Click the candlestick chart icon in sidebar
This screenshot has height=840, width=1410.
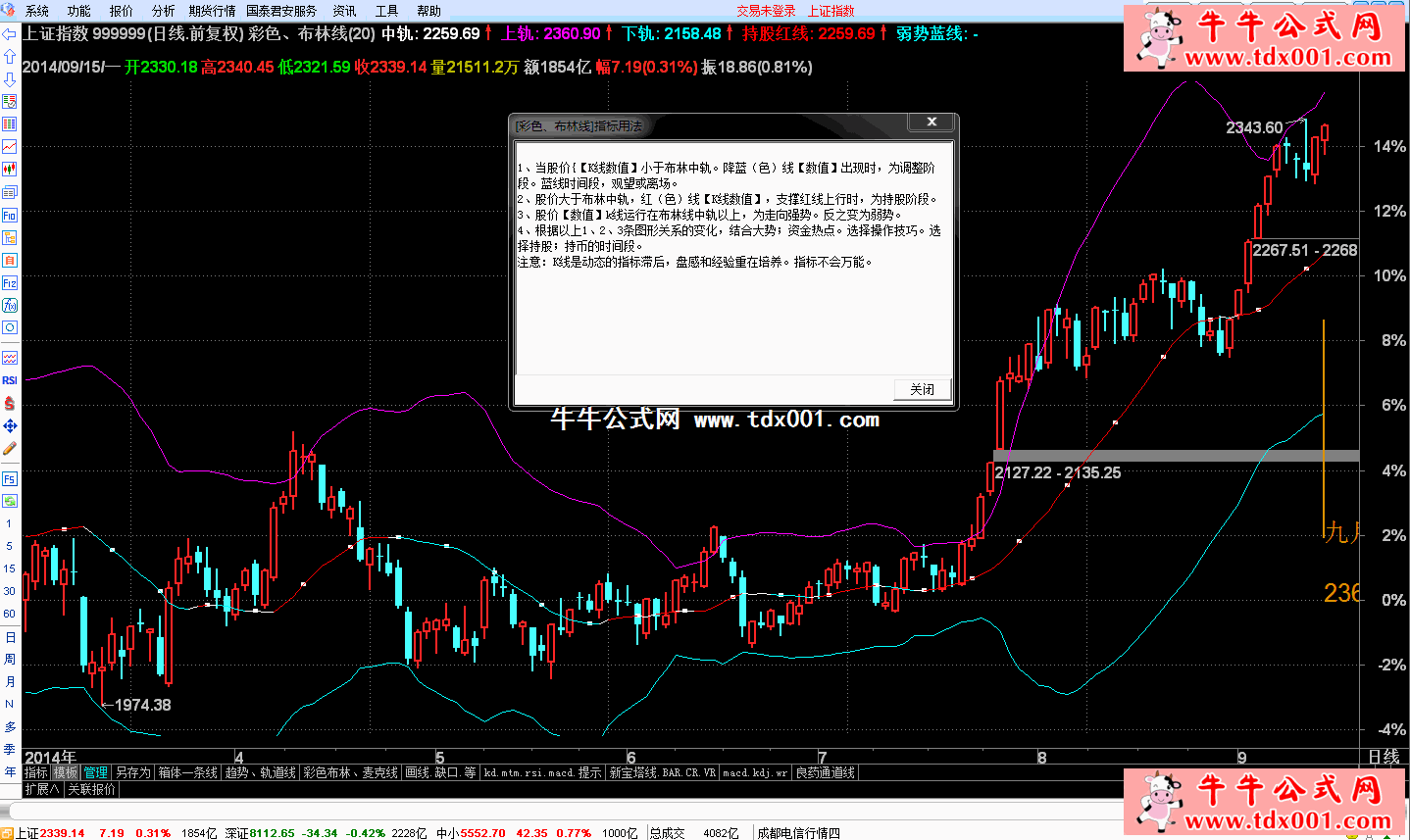[x=9, y=170]
